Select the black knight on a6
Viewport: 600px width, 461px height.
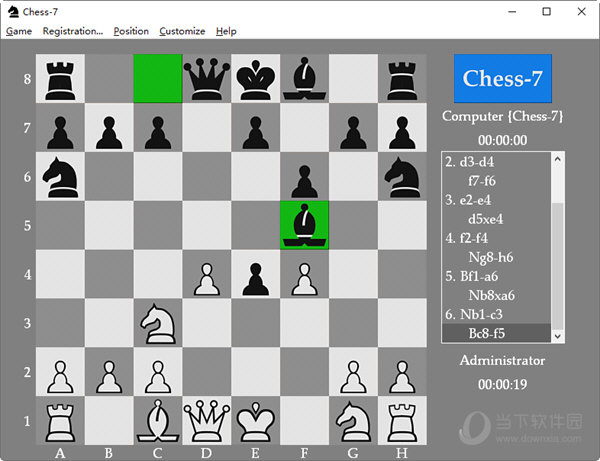point(59,176)
